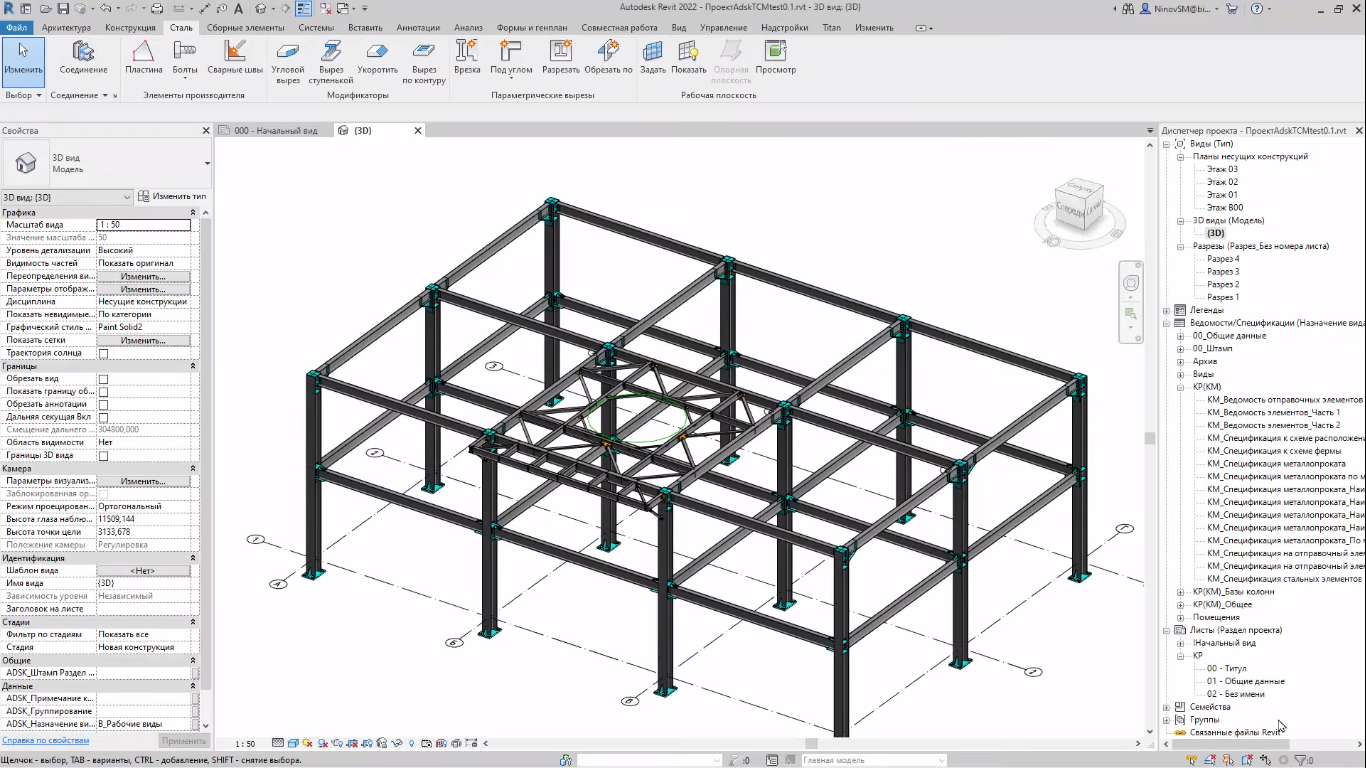Click the Шаблон вида <Нет> button
The image size is (1366, 768).
click(x=143, y=571)
